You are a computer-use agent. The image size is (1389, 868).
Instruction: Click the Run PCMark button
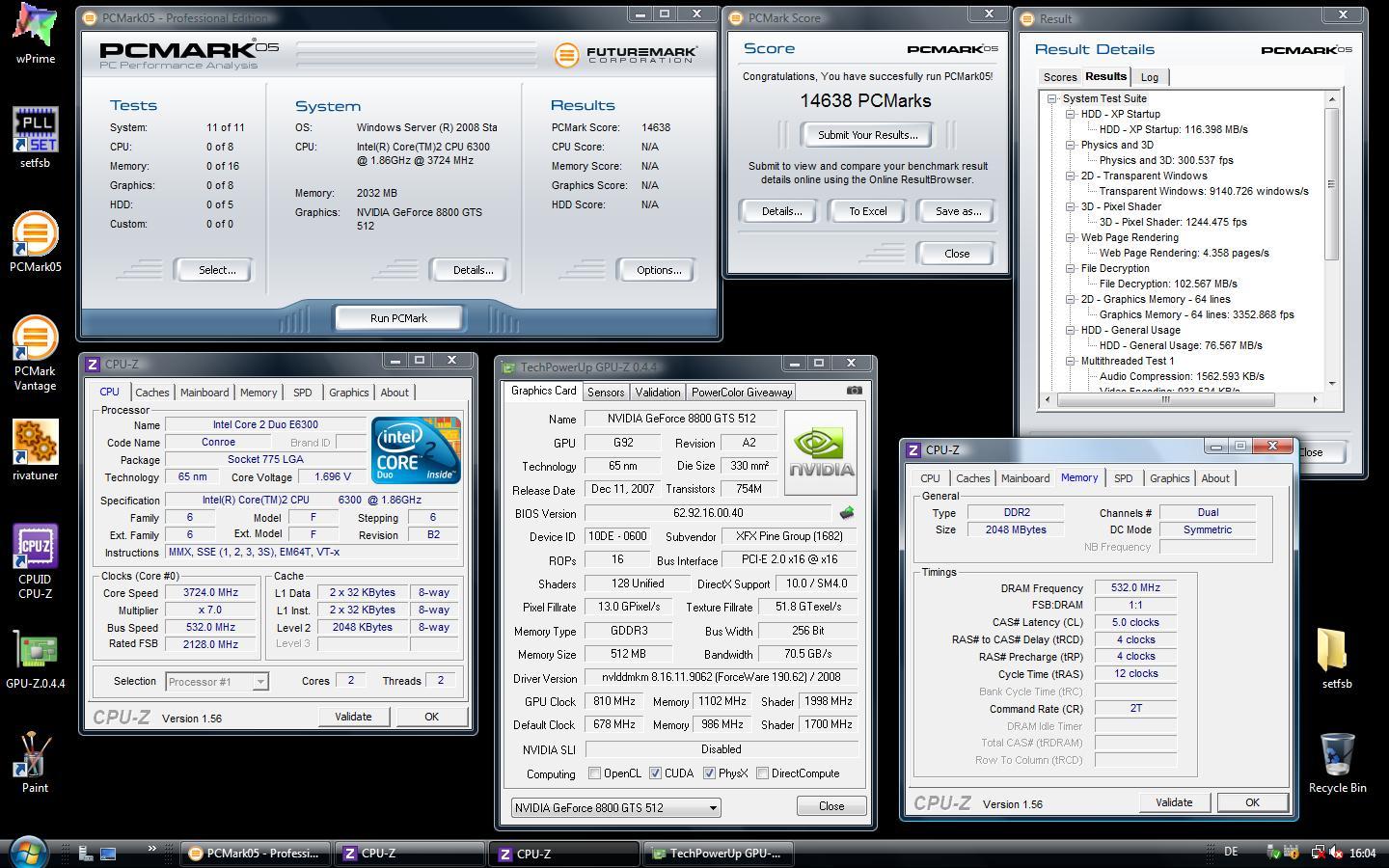point(398,318)
